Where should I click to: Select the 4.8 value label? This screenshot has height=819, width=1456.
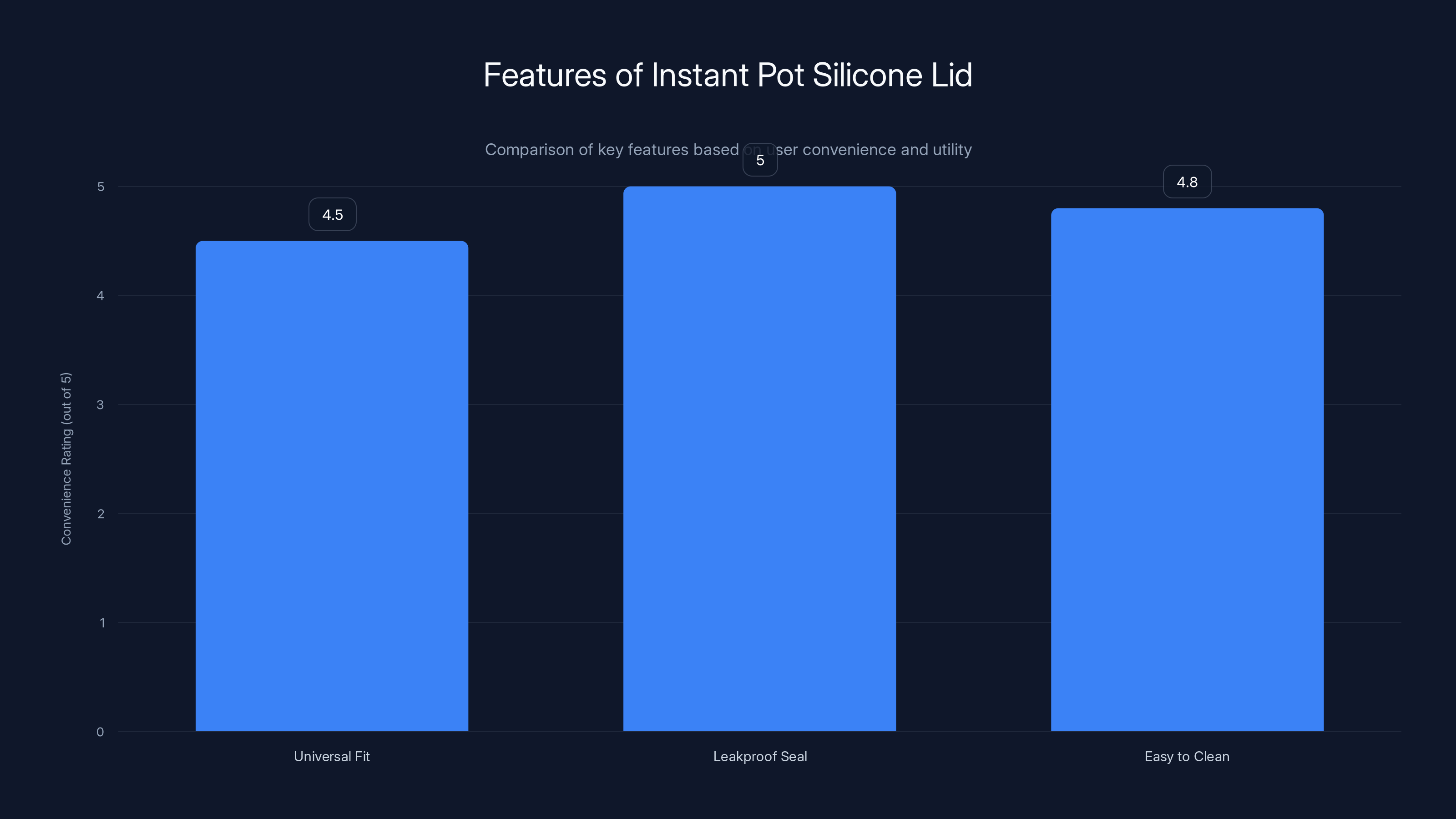point(1187,182)
